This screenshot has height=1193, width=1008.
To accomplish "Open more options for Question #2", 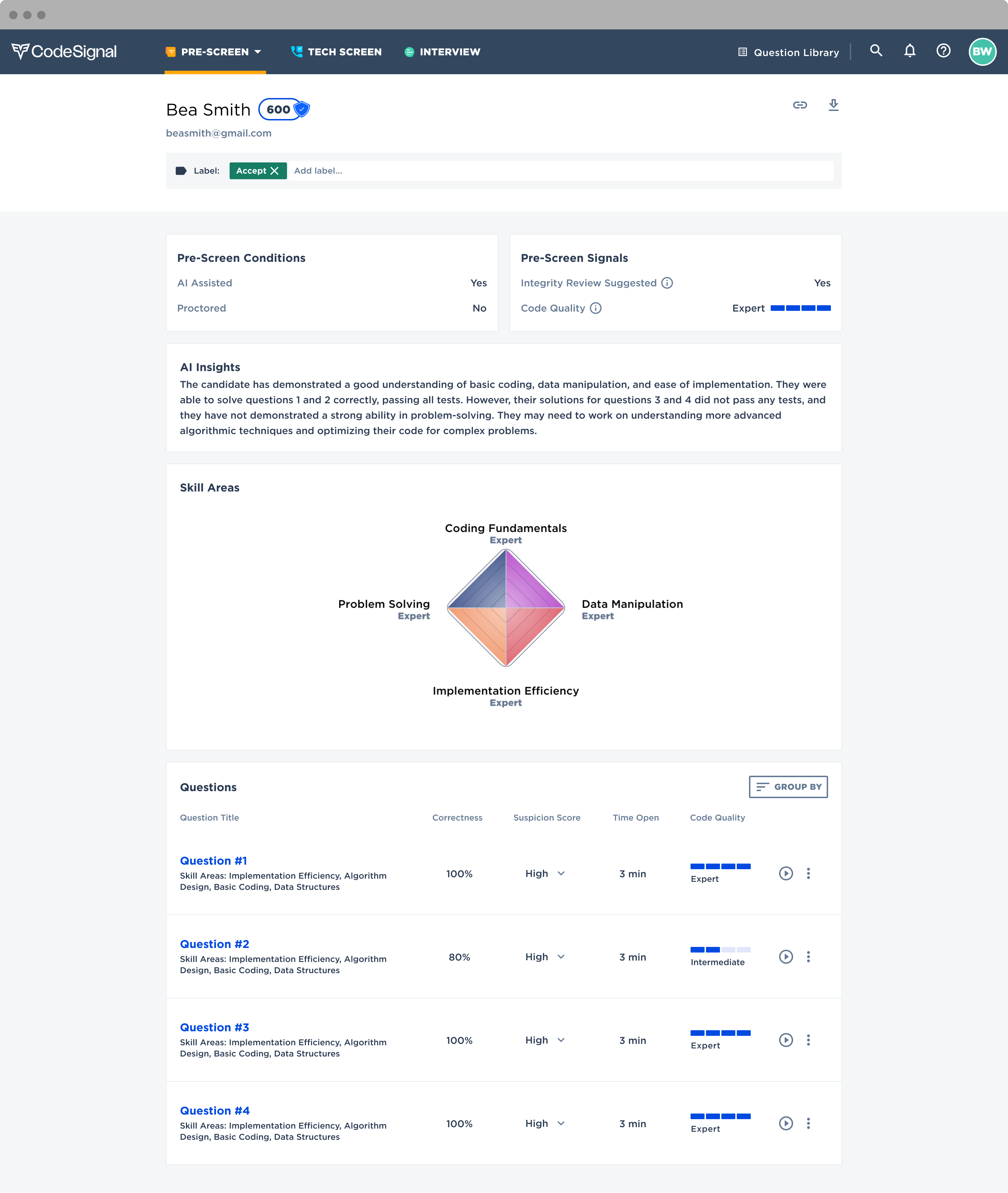I will click(808, 956).
